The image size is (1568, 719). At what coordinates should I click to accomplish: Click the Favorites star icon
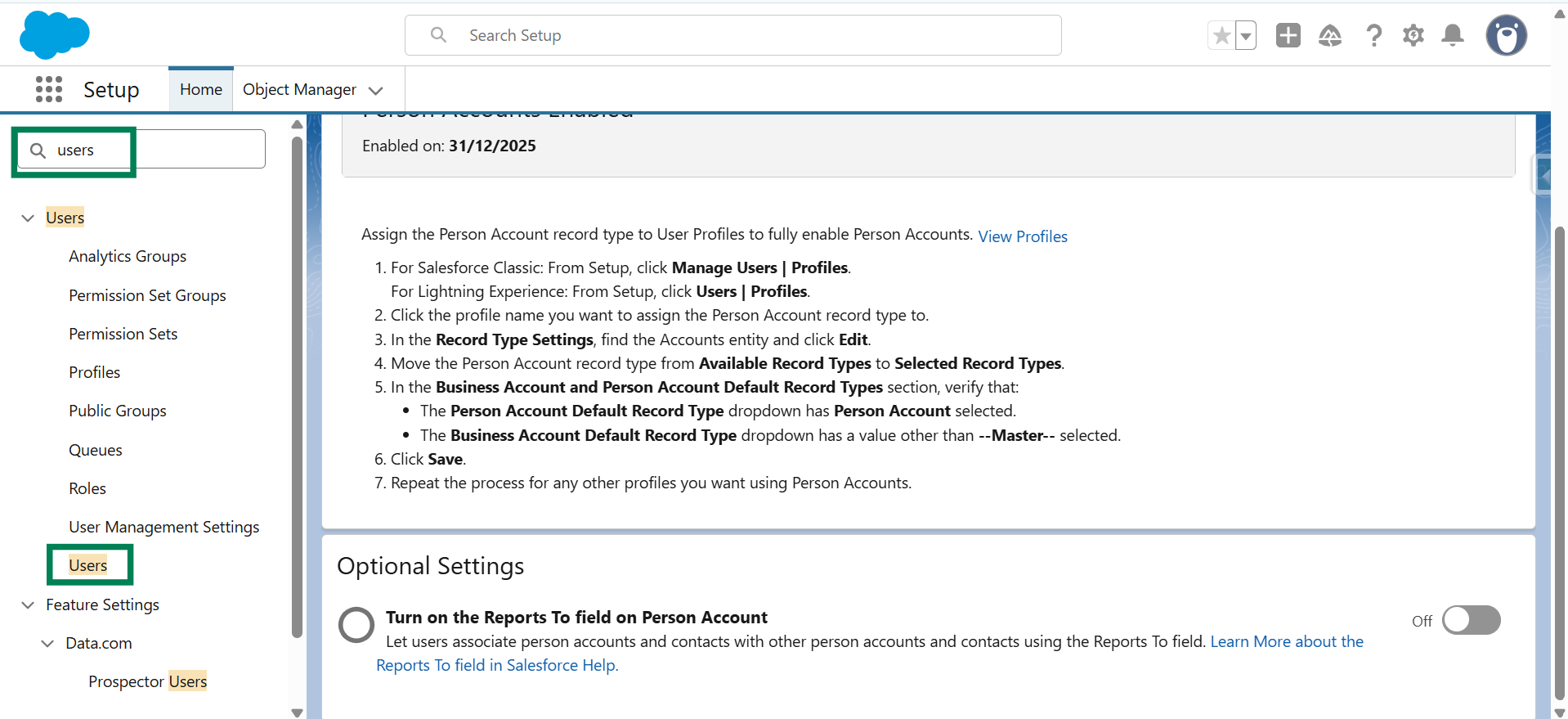[1221, 36]
